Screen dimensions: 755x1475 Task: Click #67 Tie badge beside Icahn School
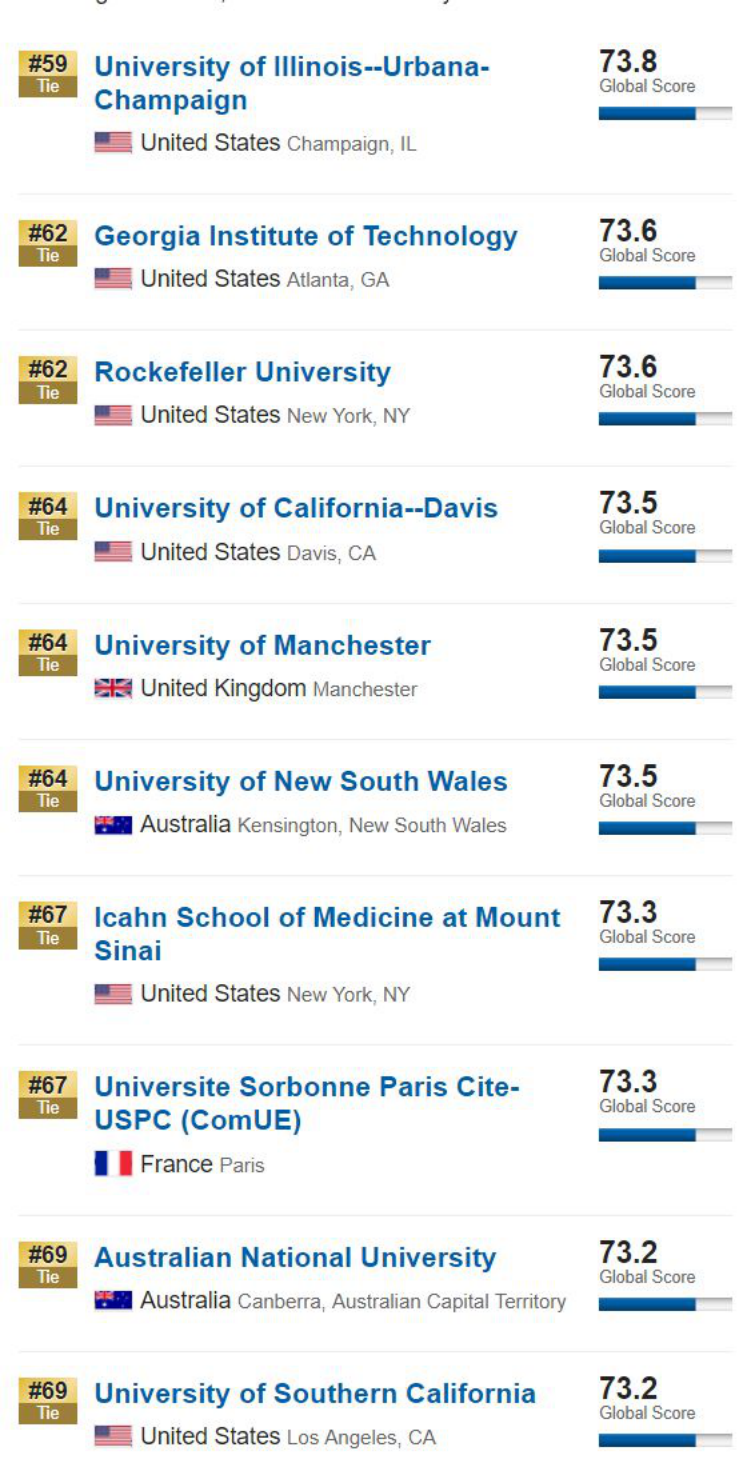tap(48, 925)
